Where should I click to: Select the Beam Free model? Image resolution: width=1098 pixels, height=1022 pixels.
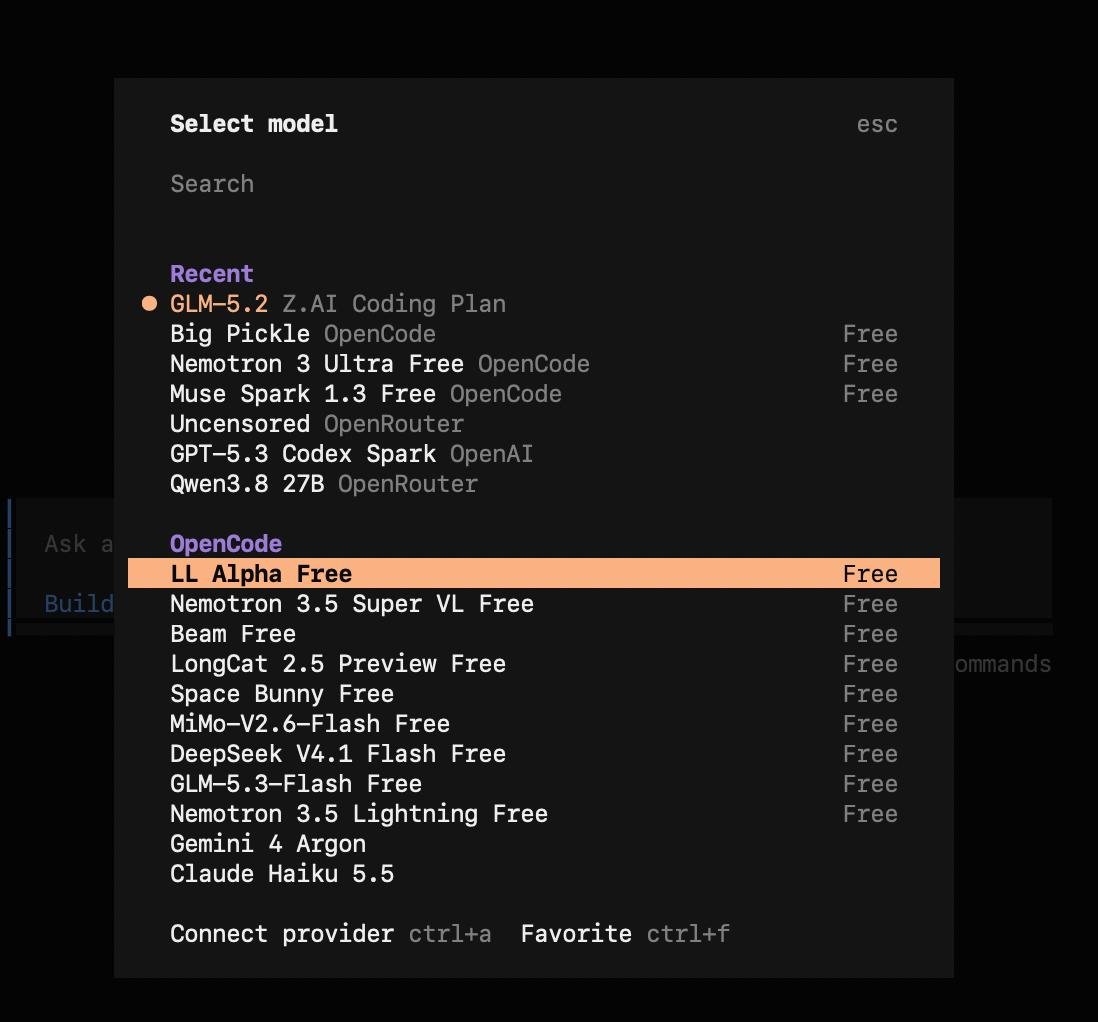pyautogui.click(x=534, y=634)
